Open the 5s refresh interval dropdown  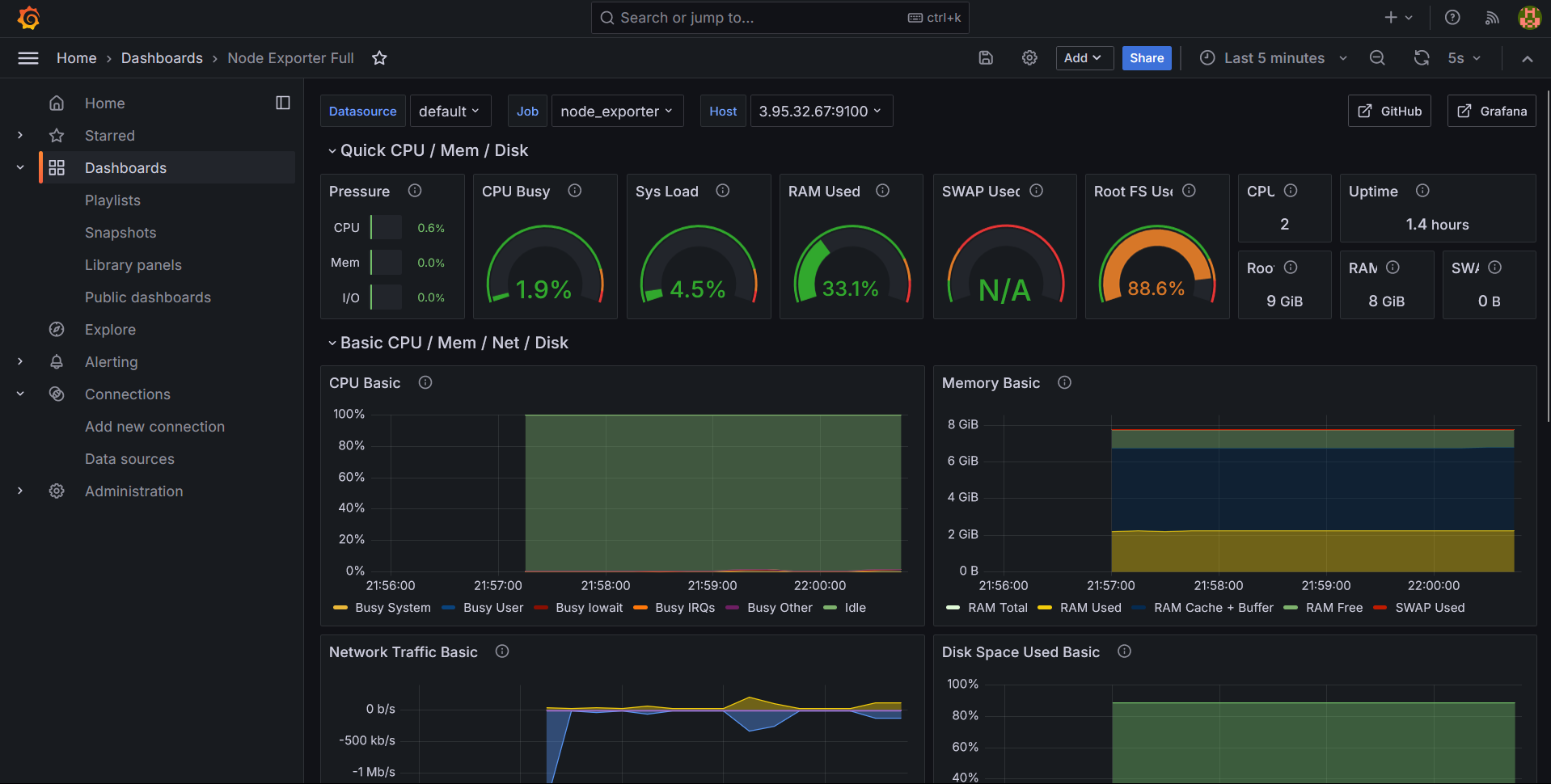1464,58
